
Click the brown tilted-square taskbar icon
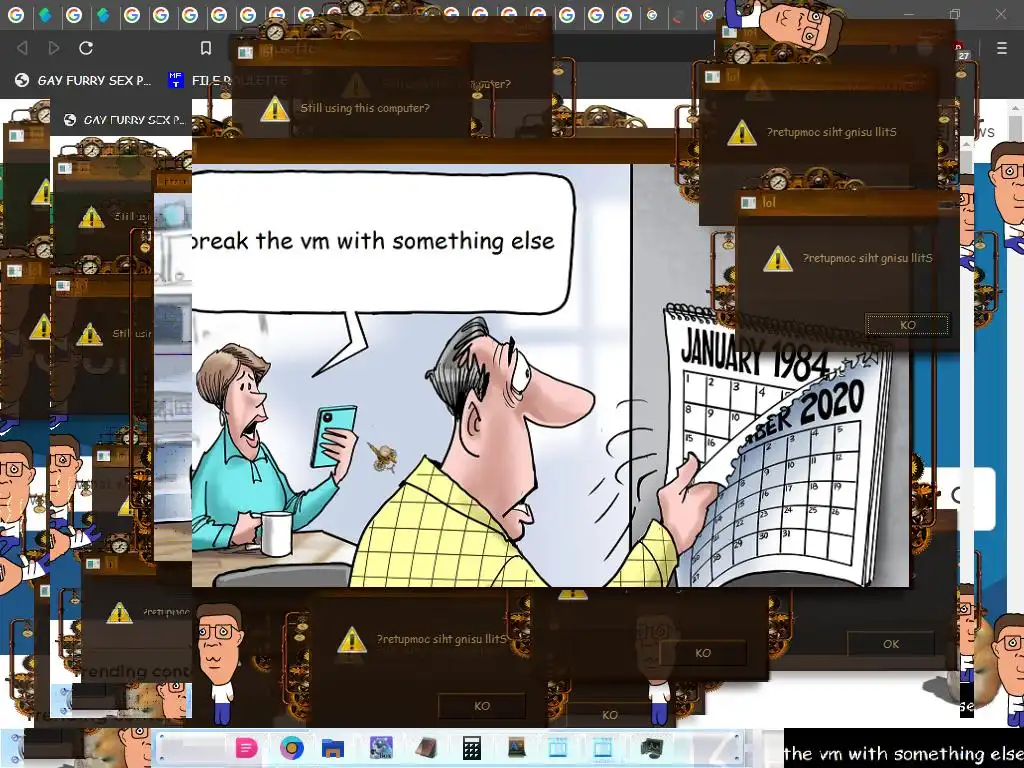point(427,748)
